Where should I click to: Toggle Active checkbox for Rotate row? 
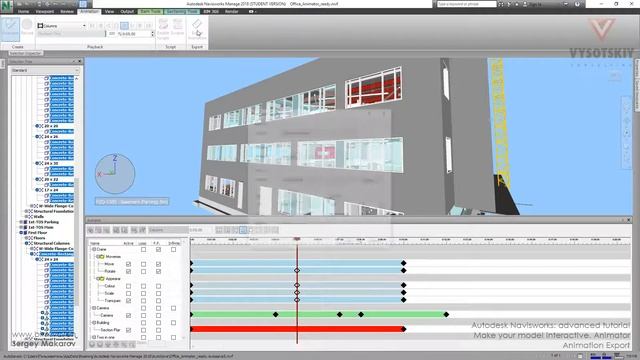pyautogui.click(x=129, y=271)
